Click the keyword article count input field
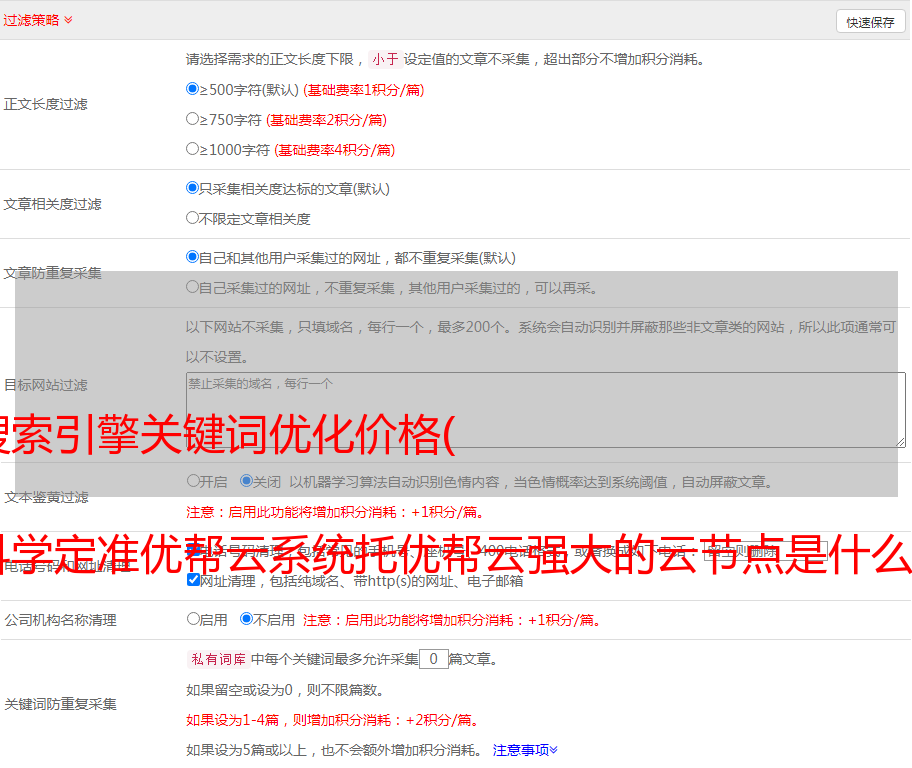 coord(433,659)
